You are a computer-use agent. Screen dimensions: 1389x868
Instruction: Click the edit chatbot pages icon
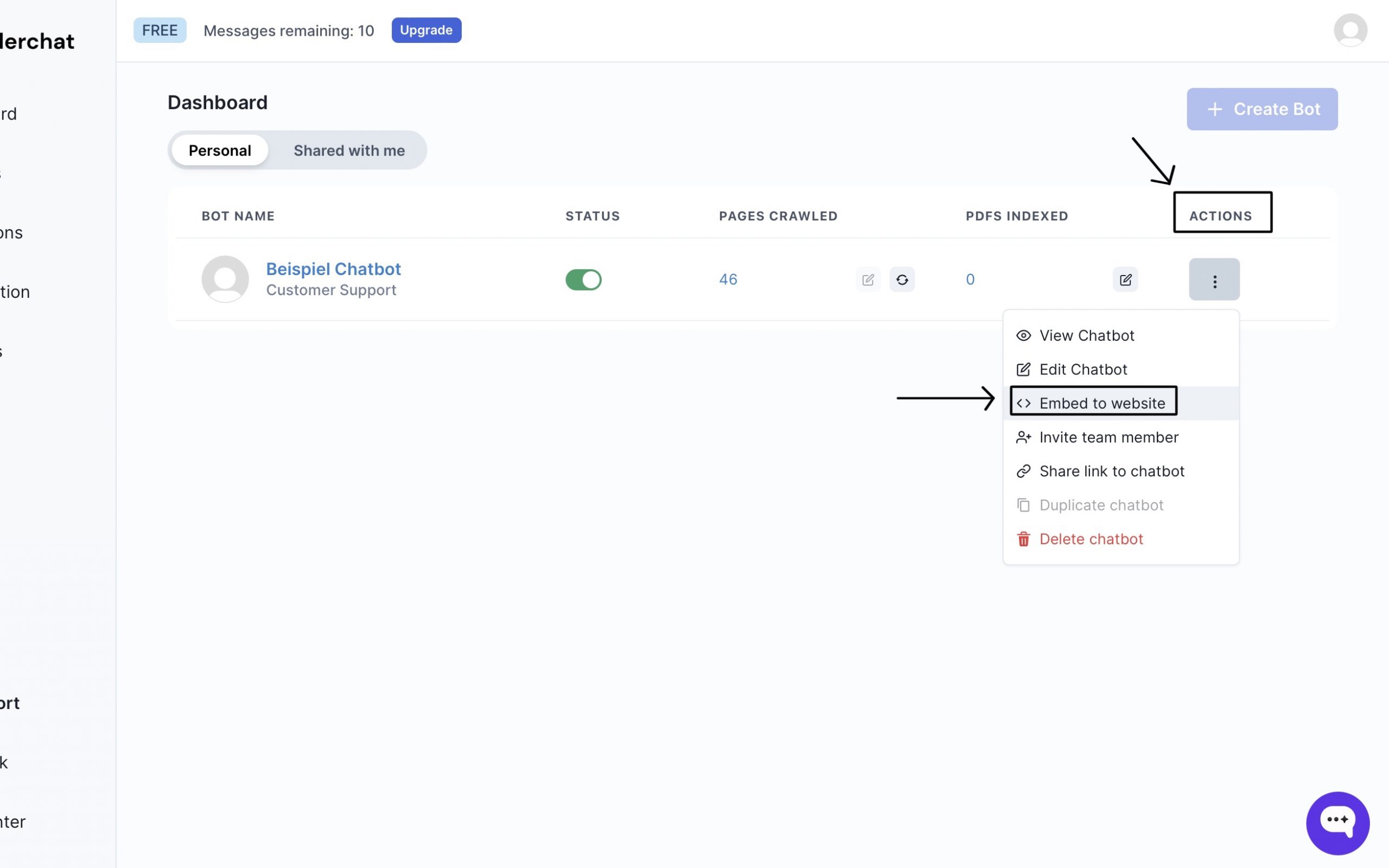867,279
